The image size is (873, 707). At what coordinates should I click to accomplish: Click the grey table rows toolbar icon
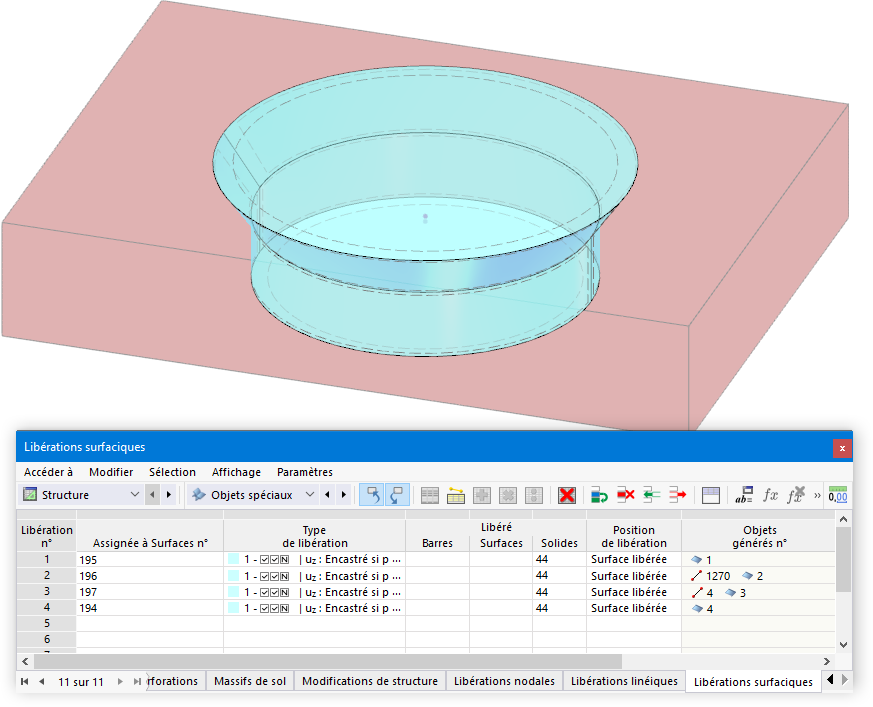coord(430,495)
